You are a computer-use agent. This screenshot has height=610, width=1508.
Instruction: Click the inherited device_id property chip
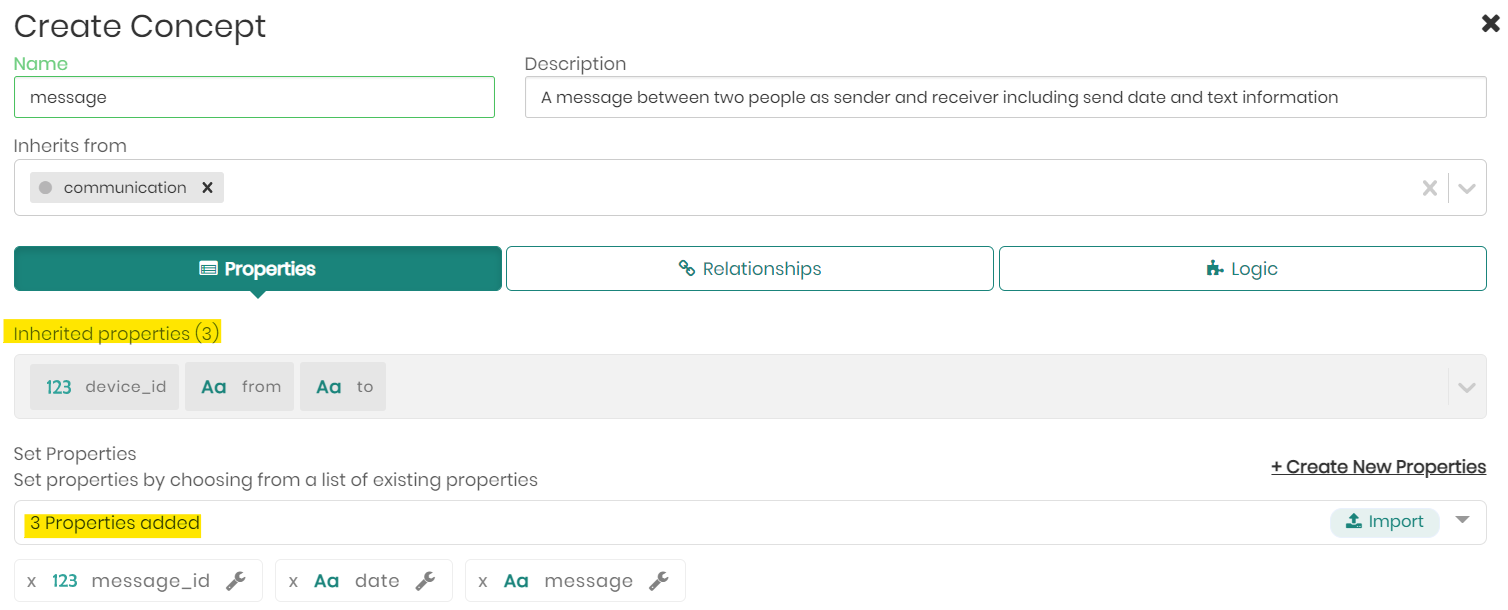tap(105, 387)
